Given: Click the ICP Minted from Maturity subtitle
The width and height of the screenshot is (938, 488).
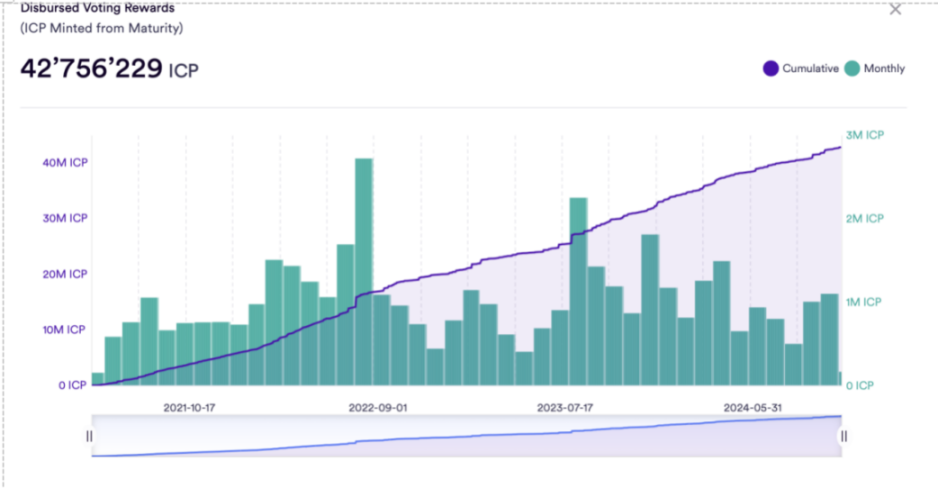Looking at the screenshot, I should [x=103, y=29].
